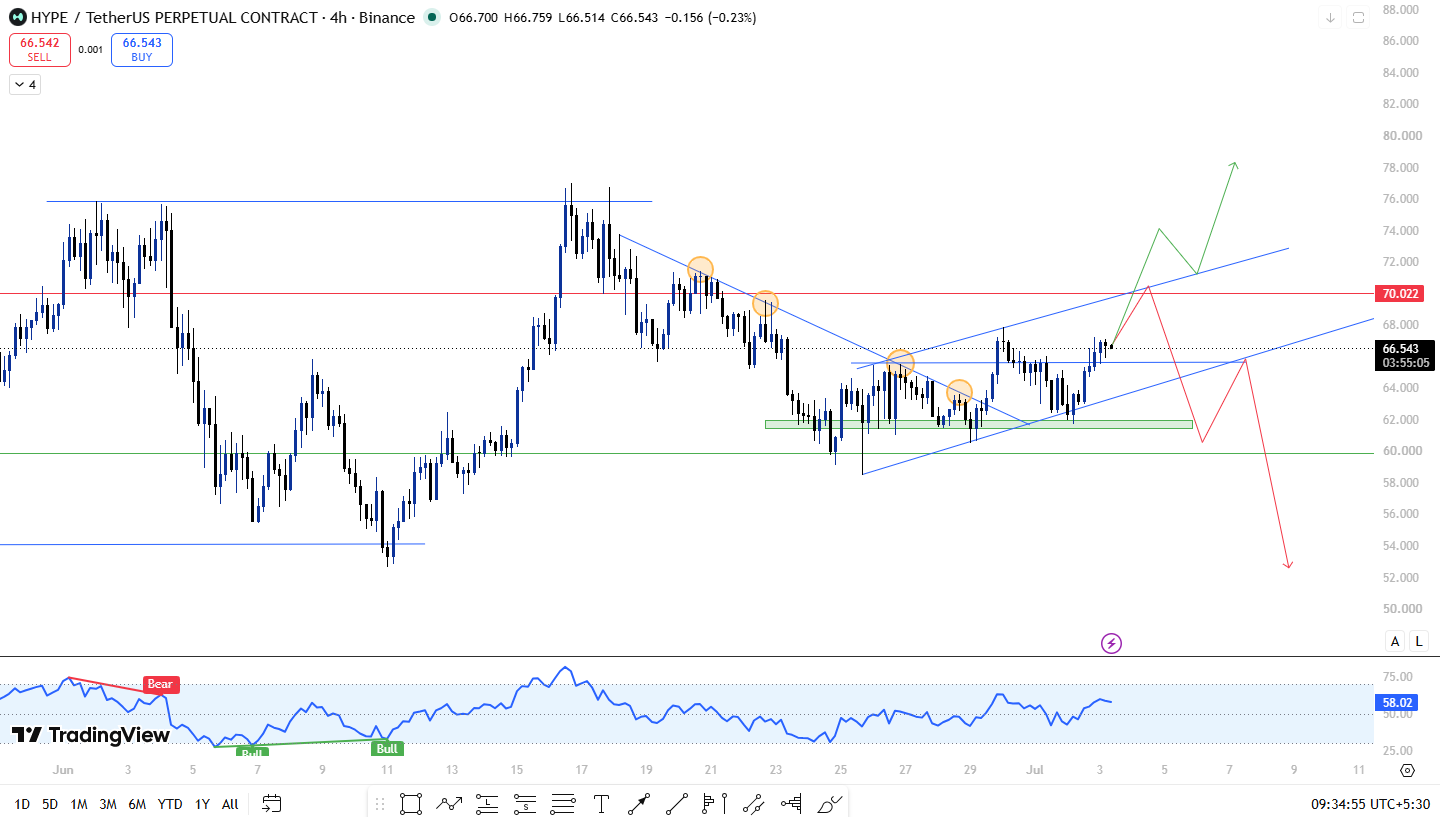
Task: Select the flag and pin marker tool
Action: (715, 803)
